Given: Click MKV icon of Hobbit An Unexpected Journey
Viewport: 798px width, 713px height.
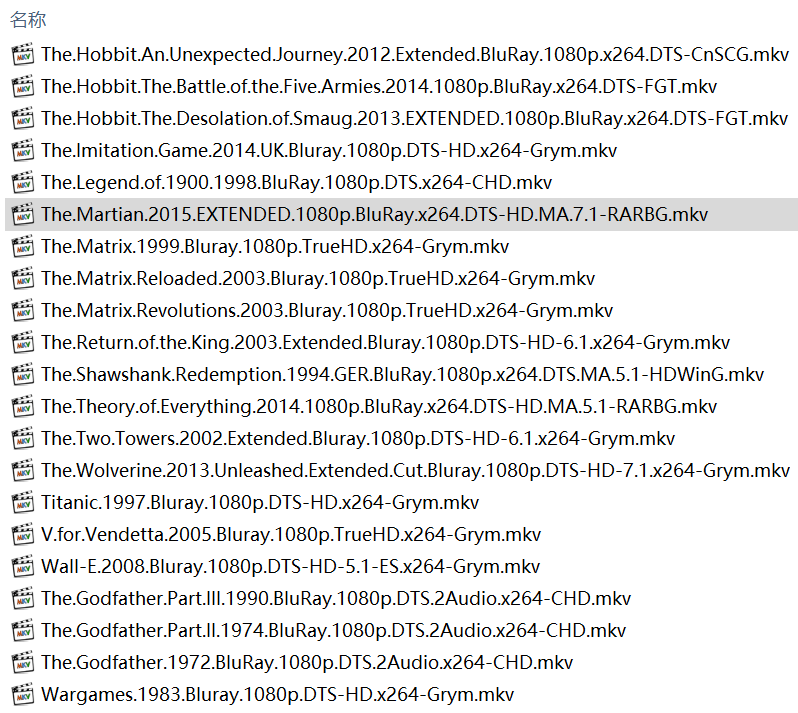Looking at the screenshot, I should (x=23, y=54).
